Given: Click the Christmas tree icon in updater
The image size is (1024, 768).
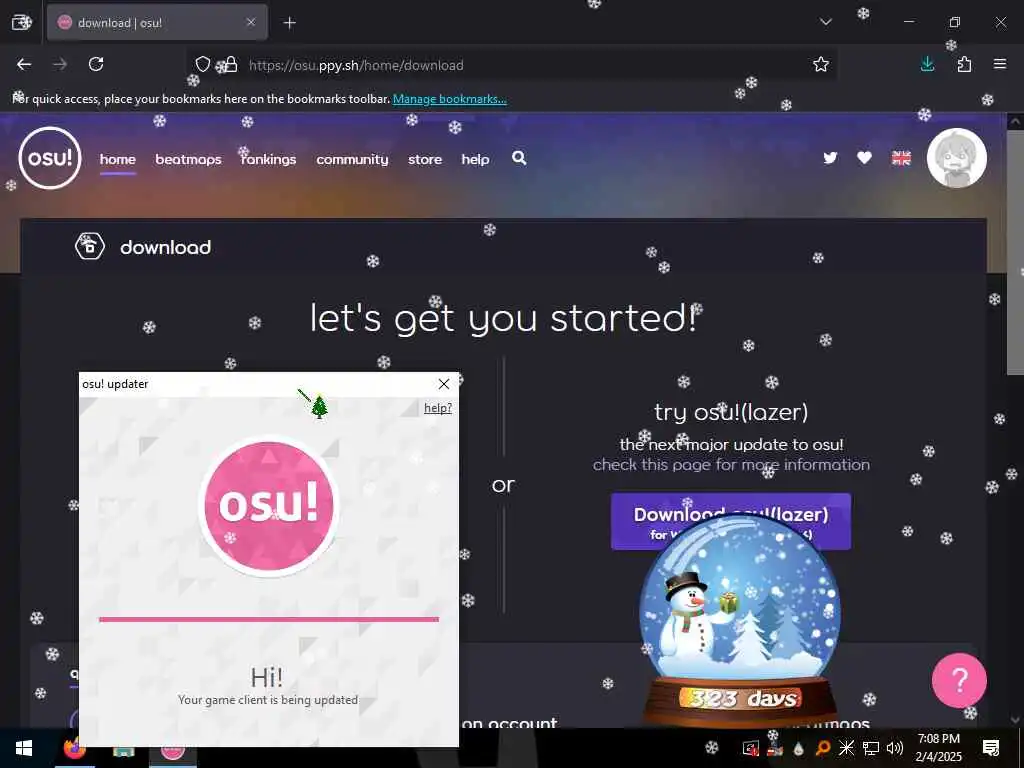Looking at the screenshot, I should (319, 406).
